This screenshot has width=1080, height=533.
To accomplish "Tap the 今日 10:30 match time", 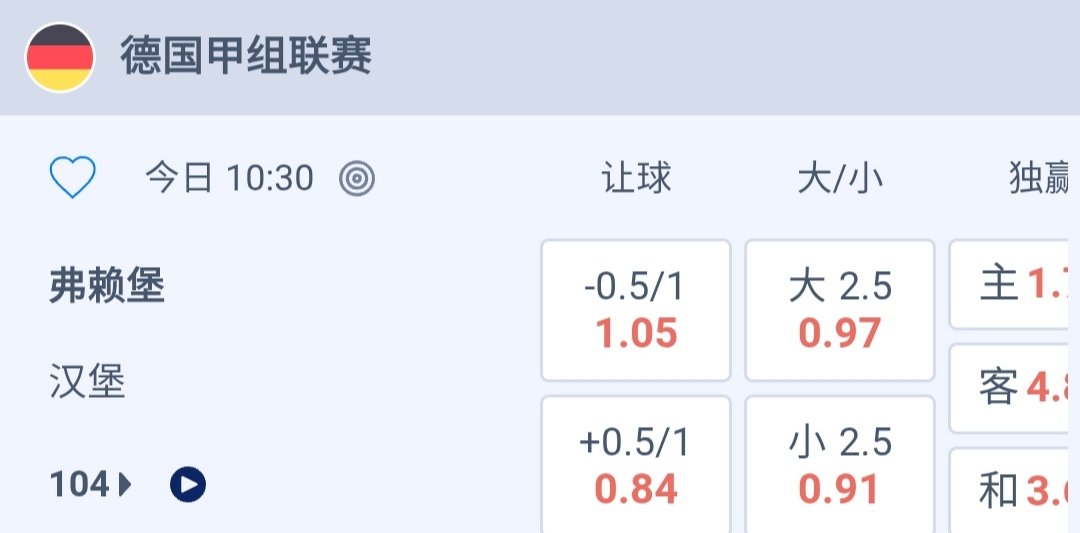I will [x=229, y=179].
